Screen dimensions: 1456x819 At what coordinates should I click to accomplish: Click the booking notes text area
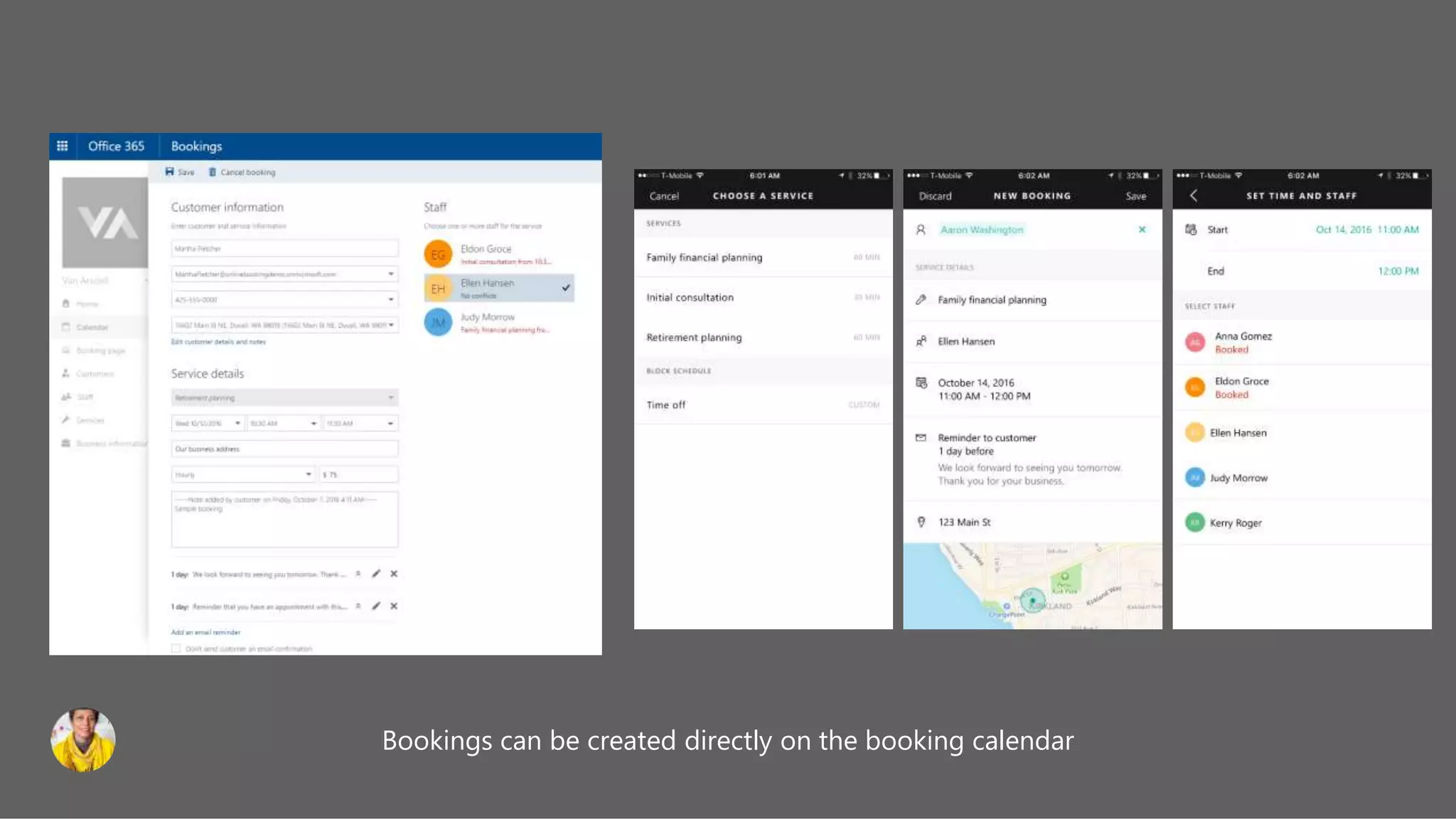(x=284, y=519)
